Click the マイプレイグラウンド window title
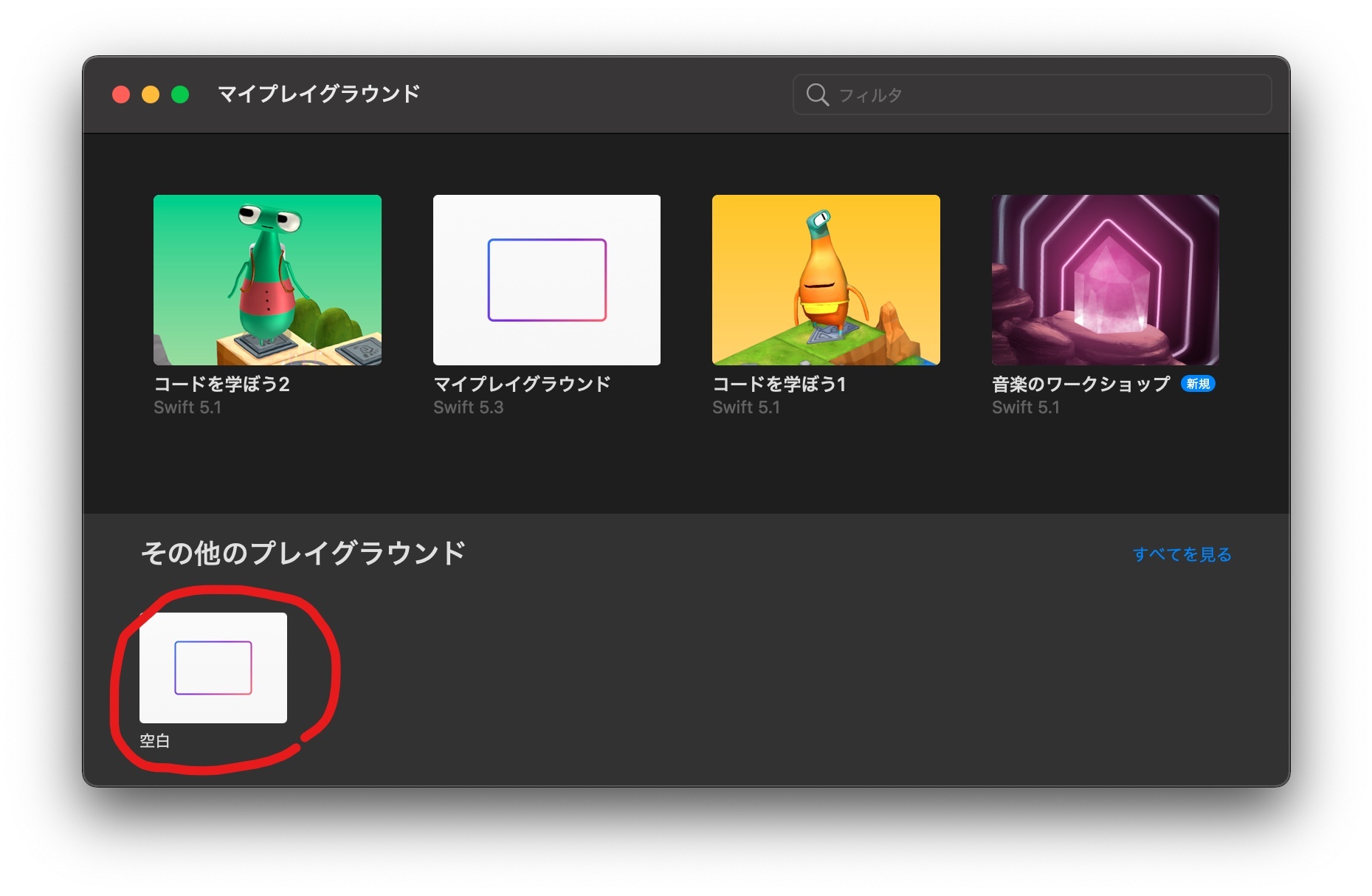 pyautogui.click(x=319, y=94)
